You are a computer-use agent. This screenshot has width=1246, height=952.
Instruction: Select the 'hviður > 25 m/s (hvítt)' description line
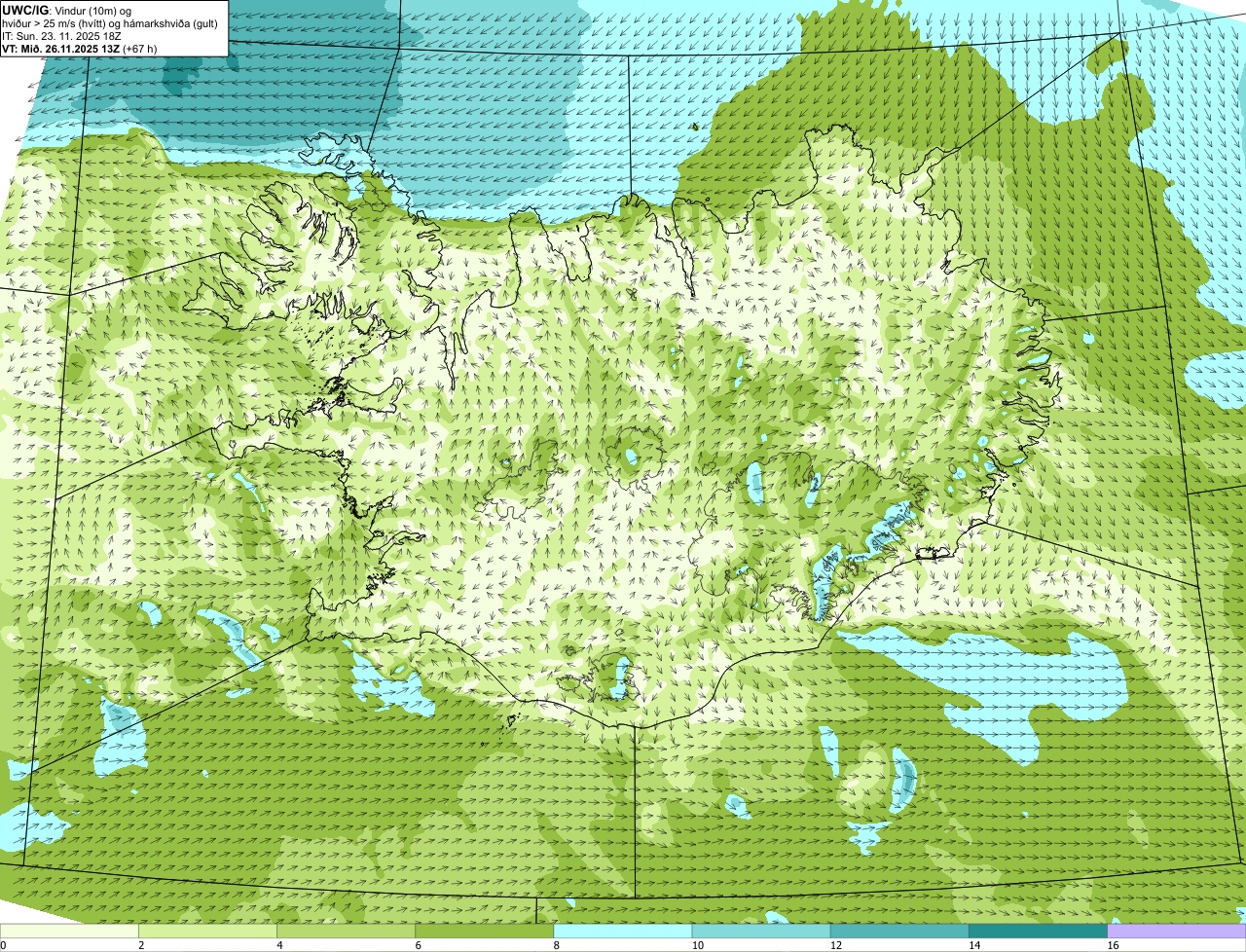coord(110,23)
